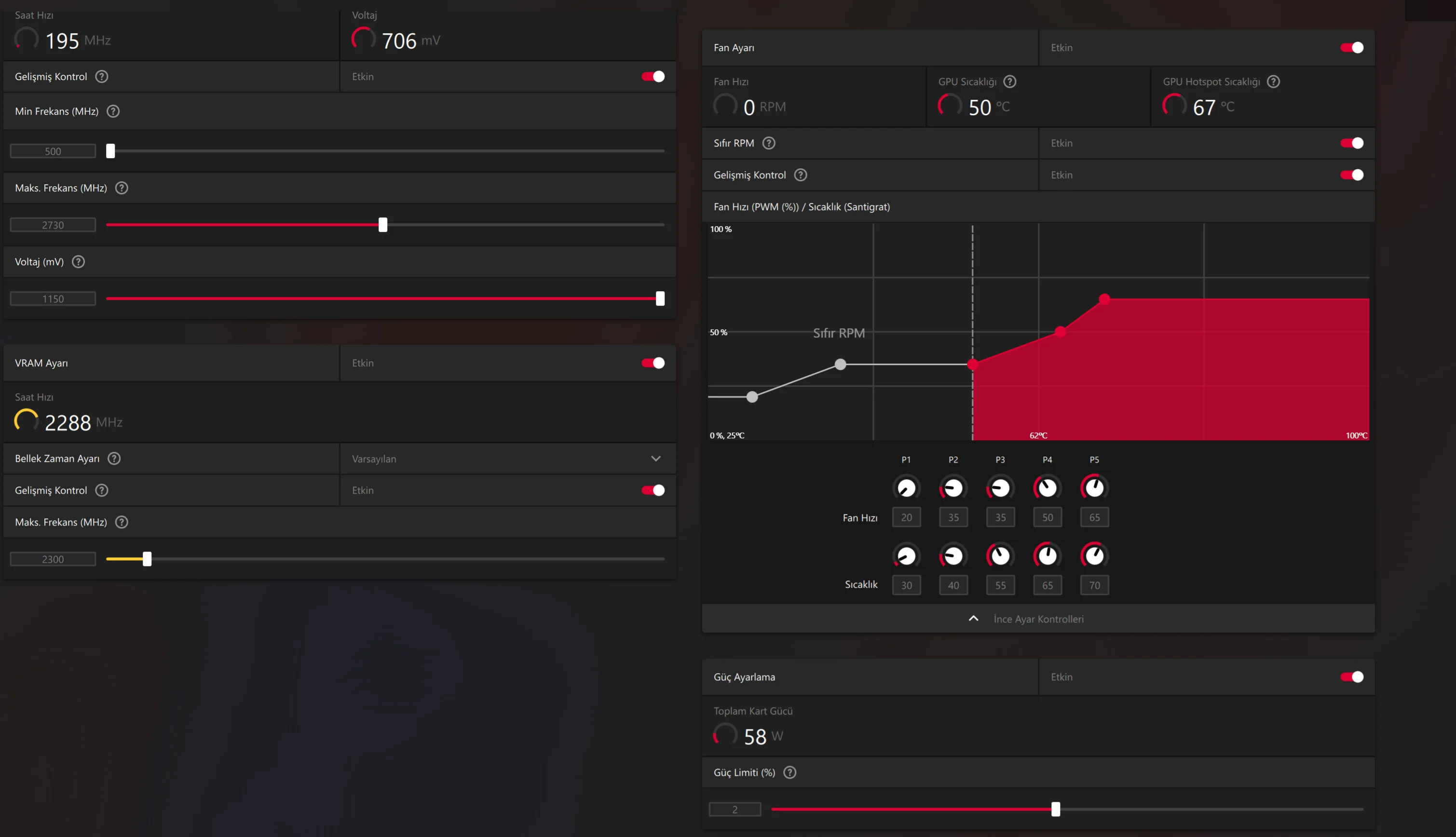The width and height of the screenshot is (1456, 837).
Task: Open the Bellek Zaman Ayarı dropdown
Action: (x=506, y=459)
